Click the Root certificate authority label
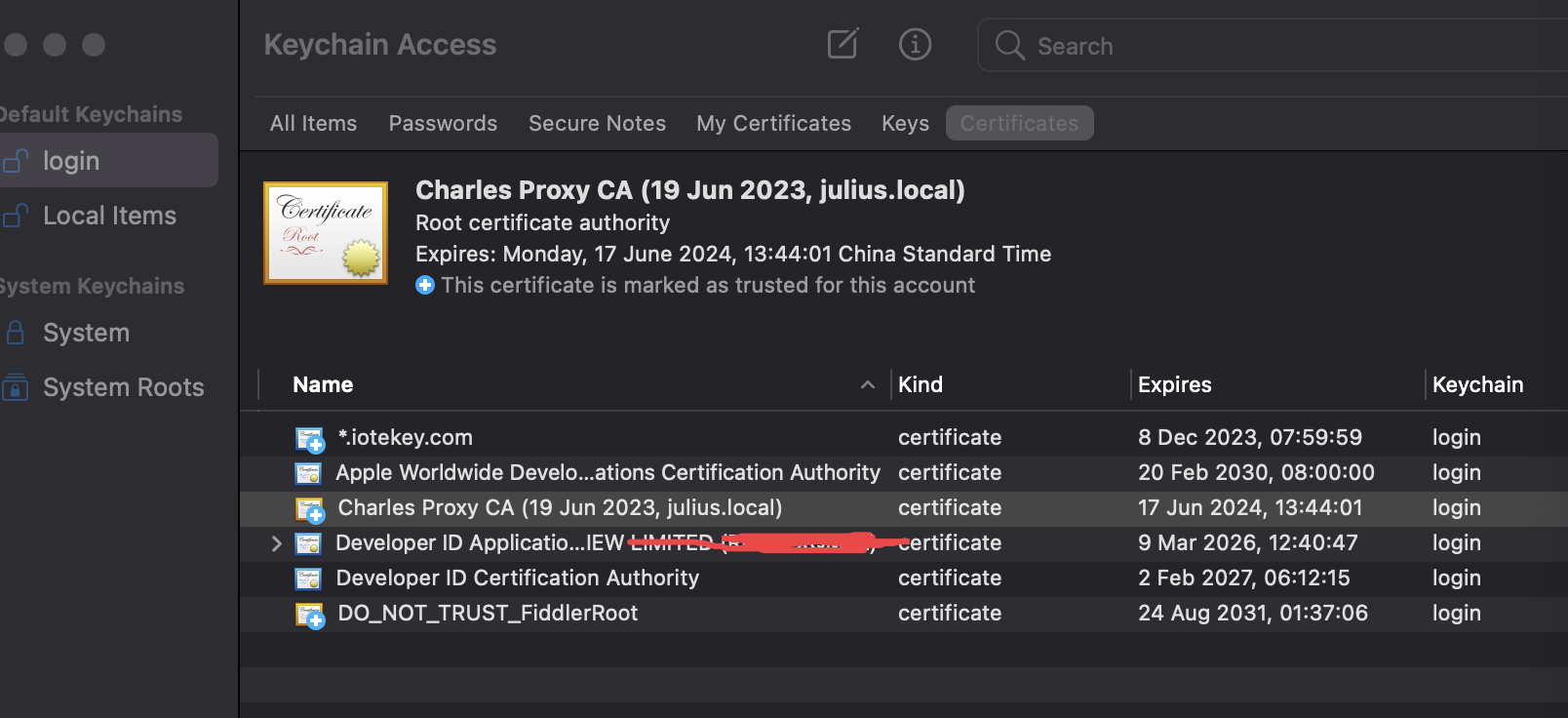This screenshot has height=718, width=1568. coord(542,222)
